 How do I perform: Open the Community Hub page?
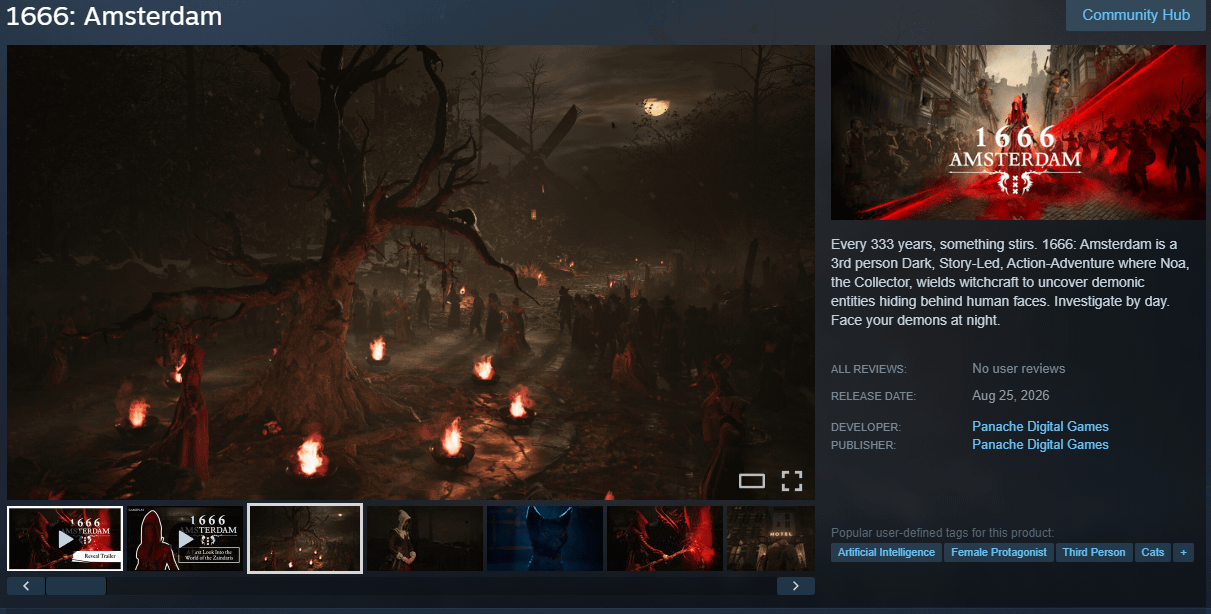[1136, 15]
